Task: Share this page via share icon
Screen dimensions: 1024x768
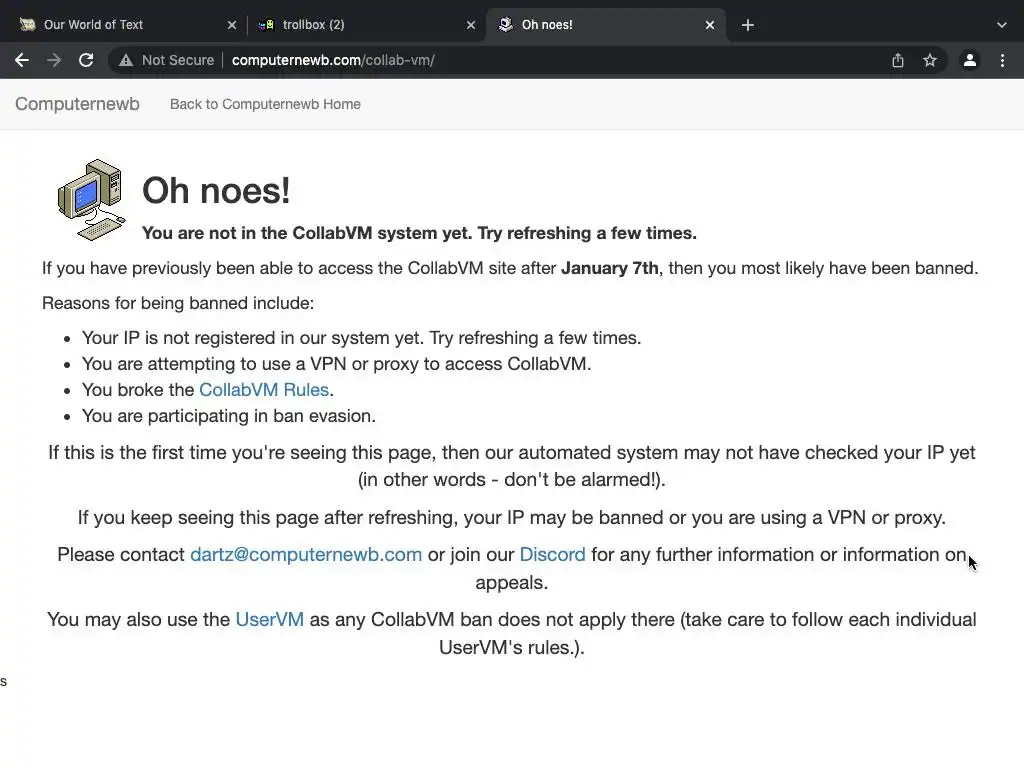Action: 898,60
